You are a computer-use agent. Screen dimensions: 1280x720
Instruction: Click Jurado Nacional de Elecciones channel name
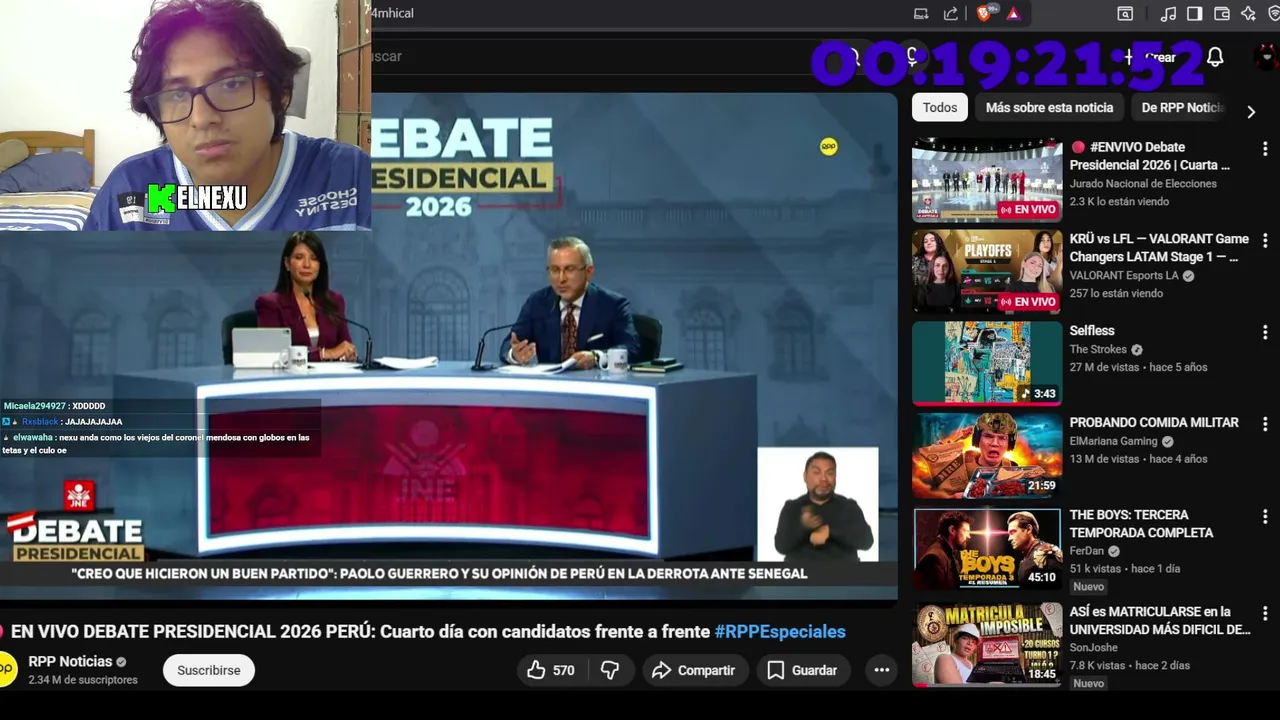pyautogui.click(x=1143, y=183)
